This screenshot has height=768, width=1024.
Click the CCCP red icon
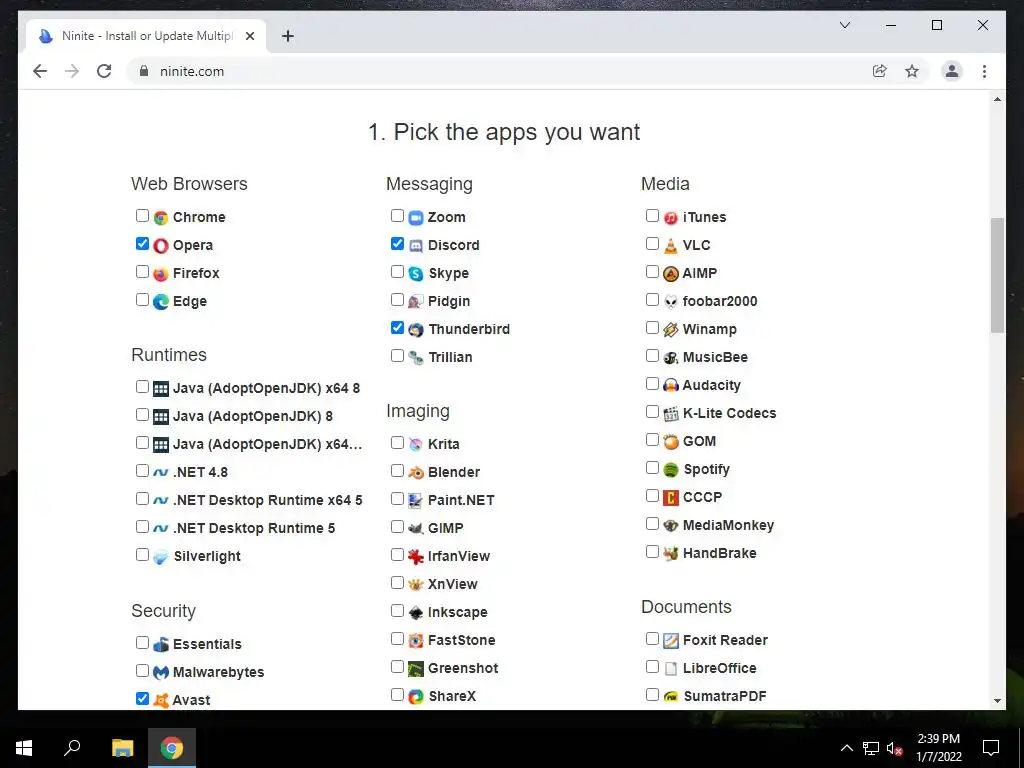[671, 498]
